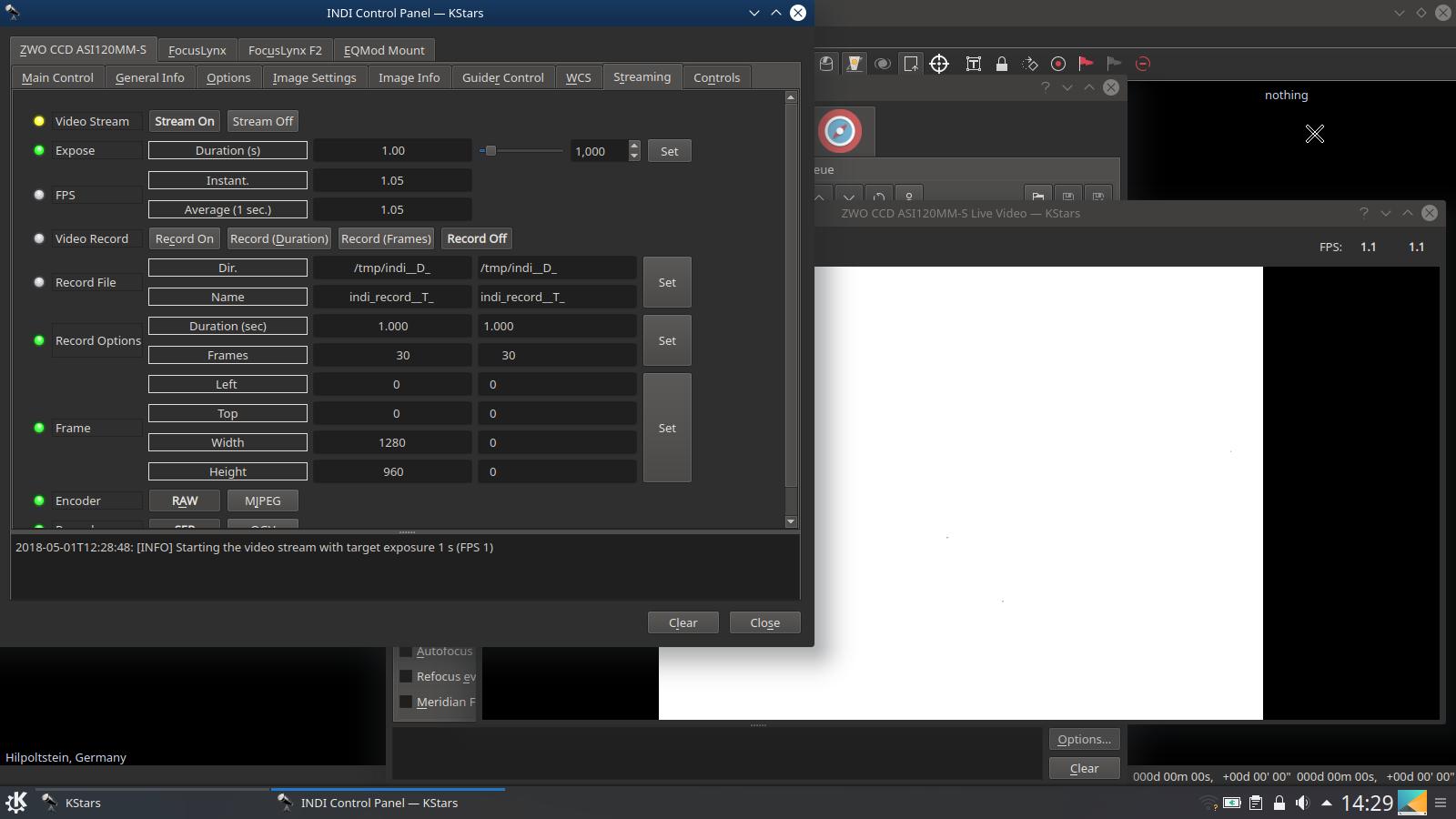This screenshot has height=819, width=1456.
Task: Click the Record (Duration) button
Action: (278, 238)
